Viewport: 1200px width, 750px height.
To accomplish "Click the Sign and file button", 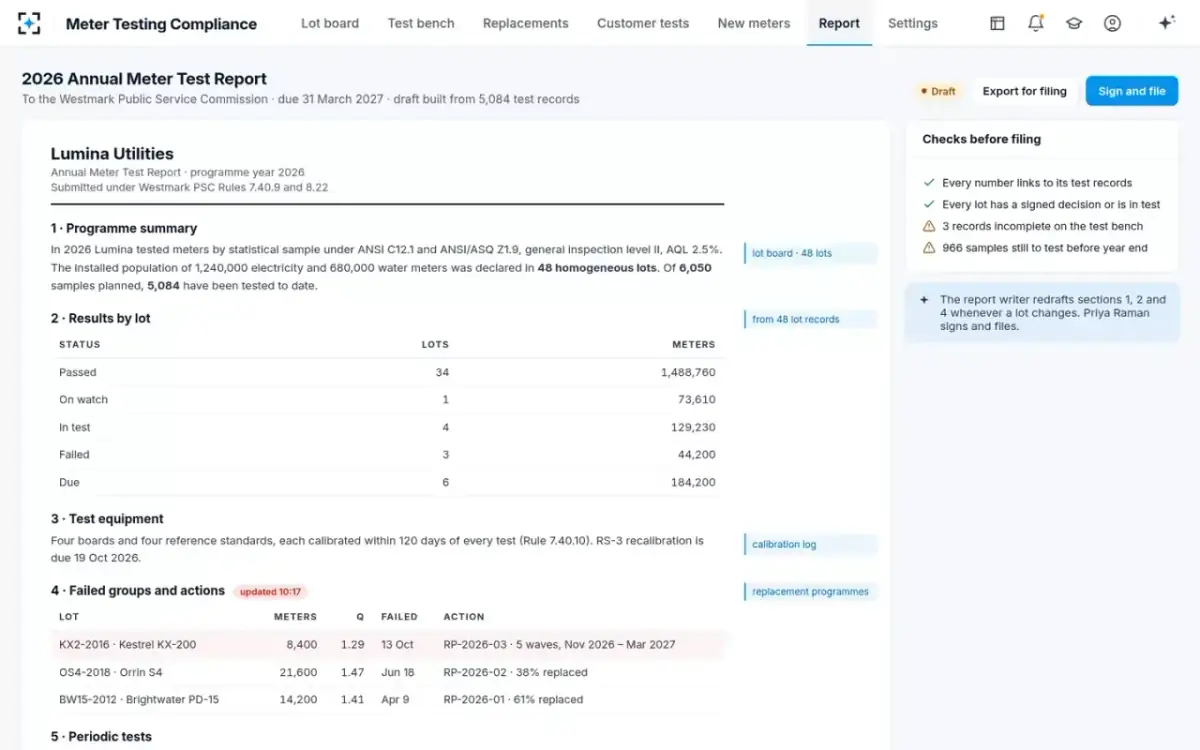I will click(1132, 91).
